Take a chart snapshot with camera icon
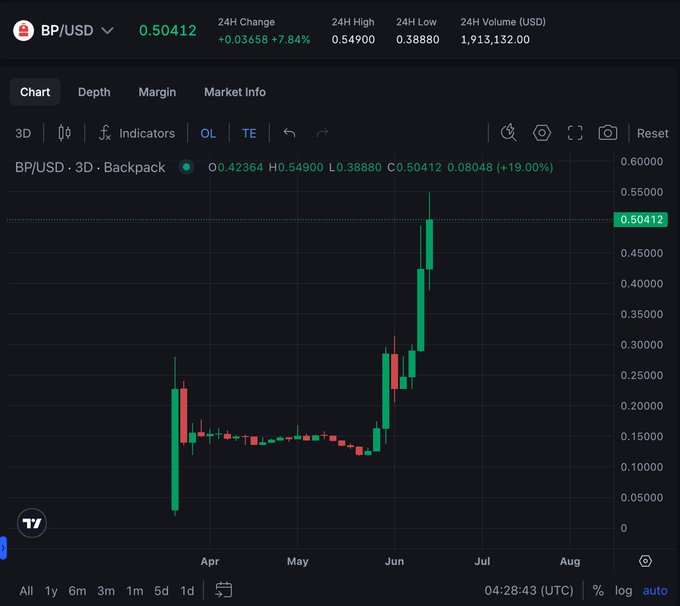Screen dimensions: 680x606 [x=608, y=132]
